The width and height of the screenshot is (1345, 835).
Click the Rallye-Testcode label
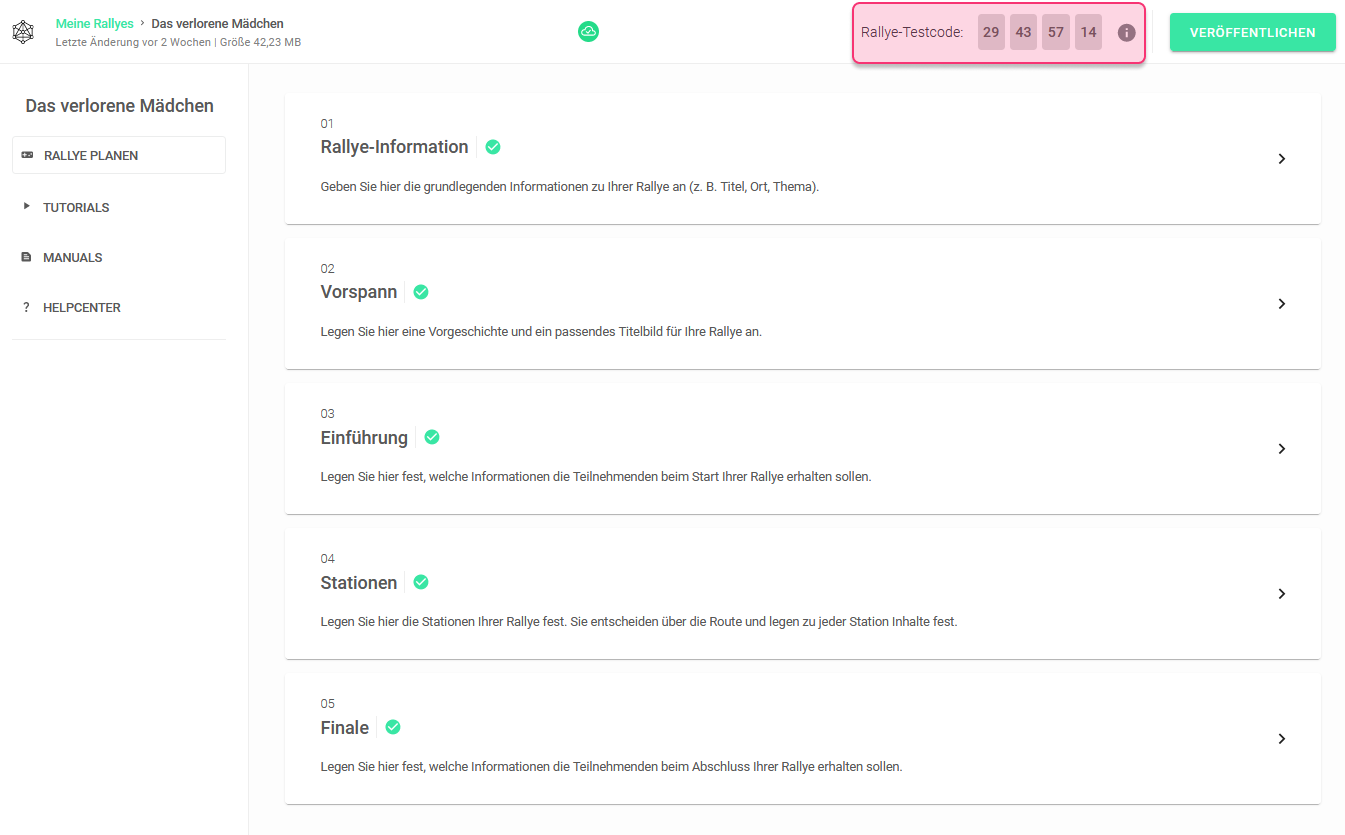[912, 32]
